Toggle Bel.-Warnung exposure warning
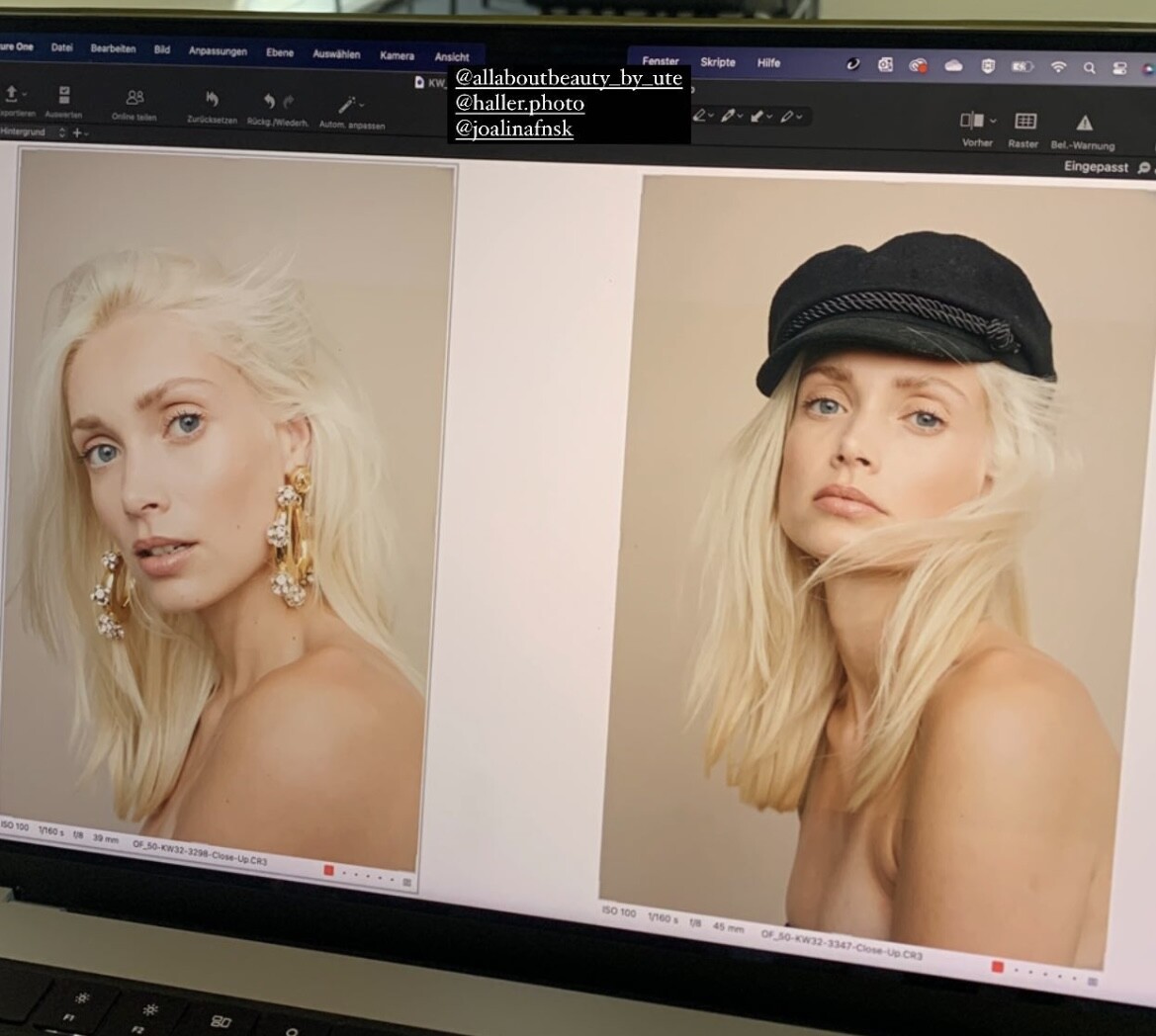The height and width of the screenshot is (1036, 1156). coord(1084,123)
